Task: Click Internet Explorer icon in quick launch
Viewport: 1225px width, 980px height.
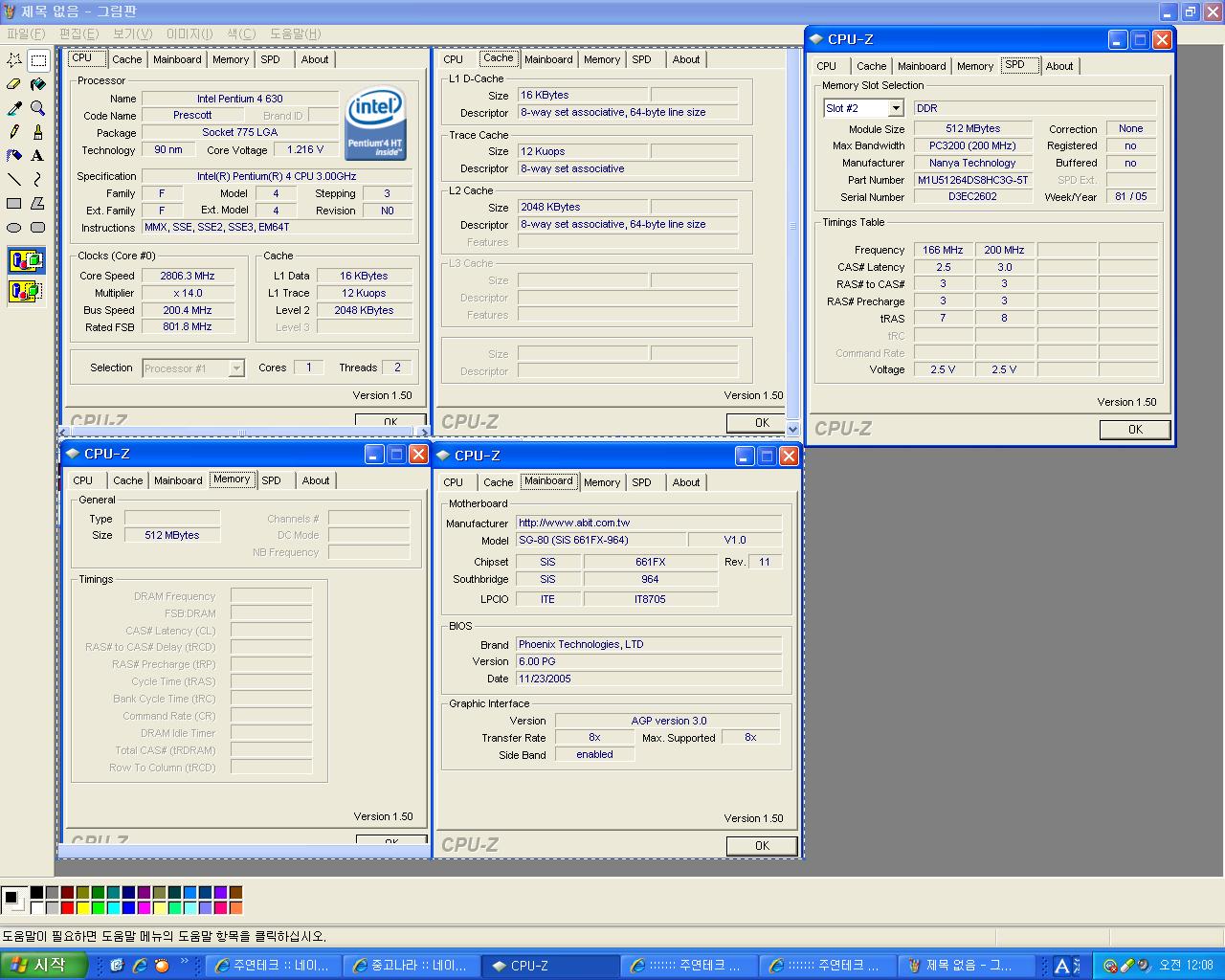Action: [x=140, y=965]
